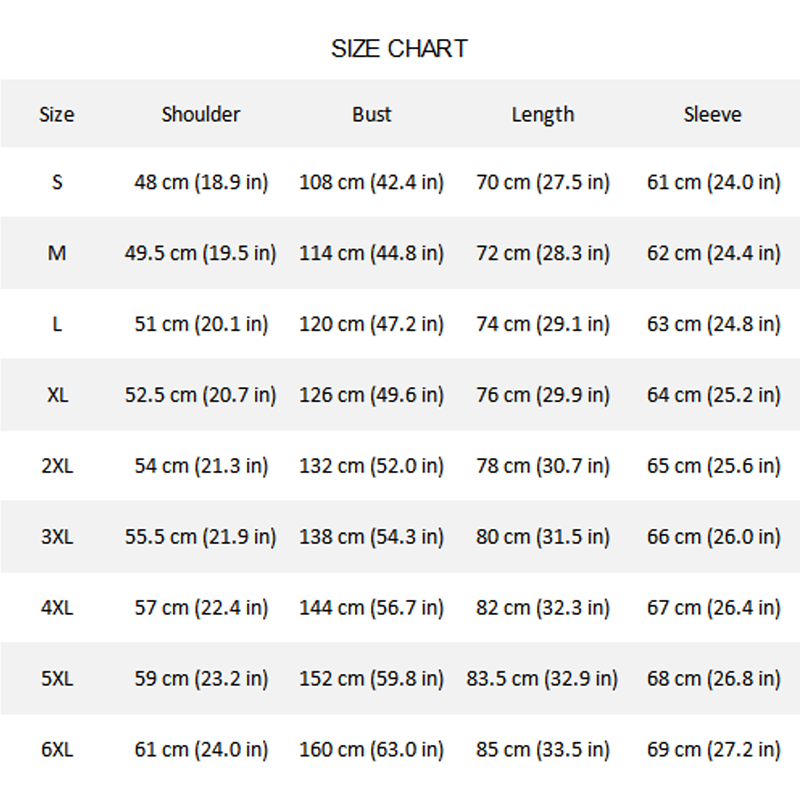This screenshot has width=800, height=800.
Task: Click the 55.5 cm shoulder measurement
Action: (201, 537)
